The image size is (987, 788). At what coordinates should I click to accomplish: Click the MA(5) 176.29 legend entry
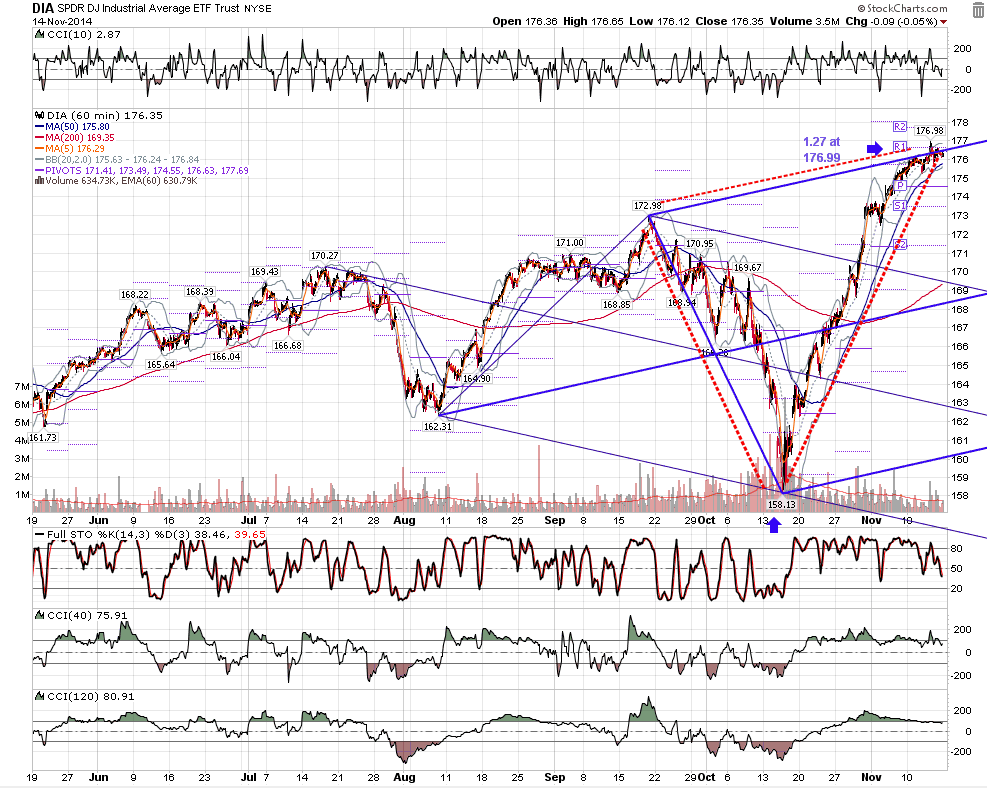pos(70,149)
